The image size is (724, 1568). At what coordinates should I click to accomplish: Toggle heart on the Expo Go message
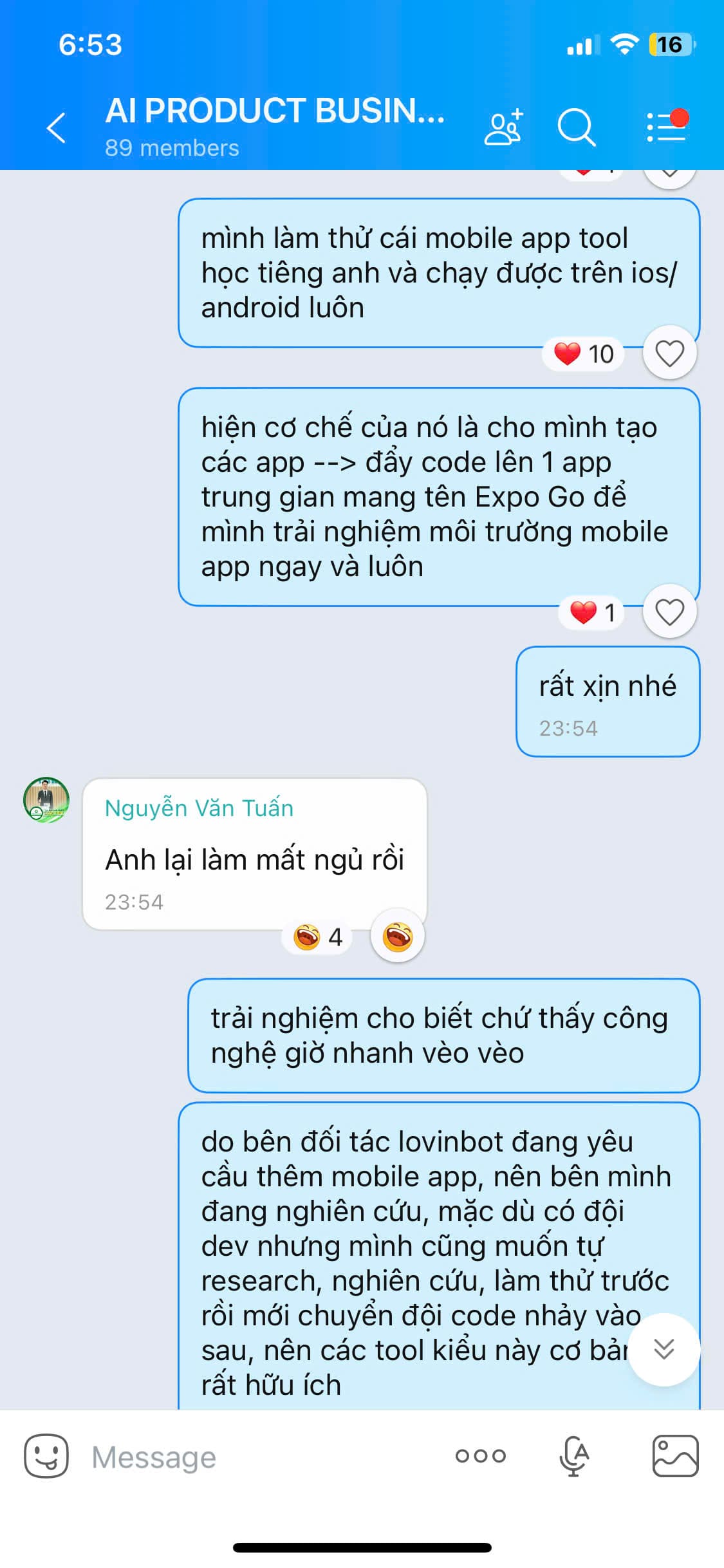pyautogui.click(x=669, y=611)
